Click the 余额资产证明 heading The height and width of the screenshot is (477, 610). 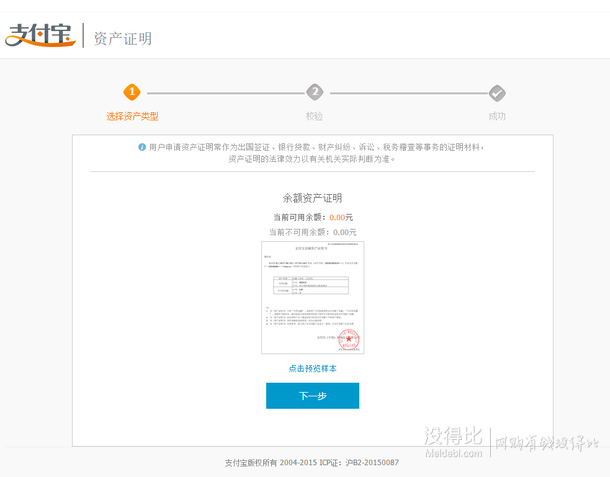click(x=312, y=198)
